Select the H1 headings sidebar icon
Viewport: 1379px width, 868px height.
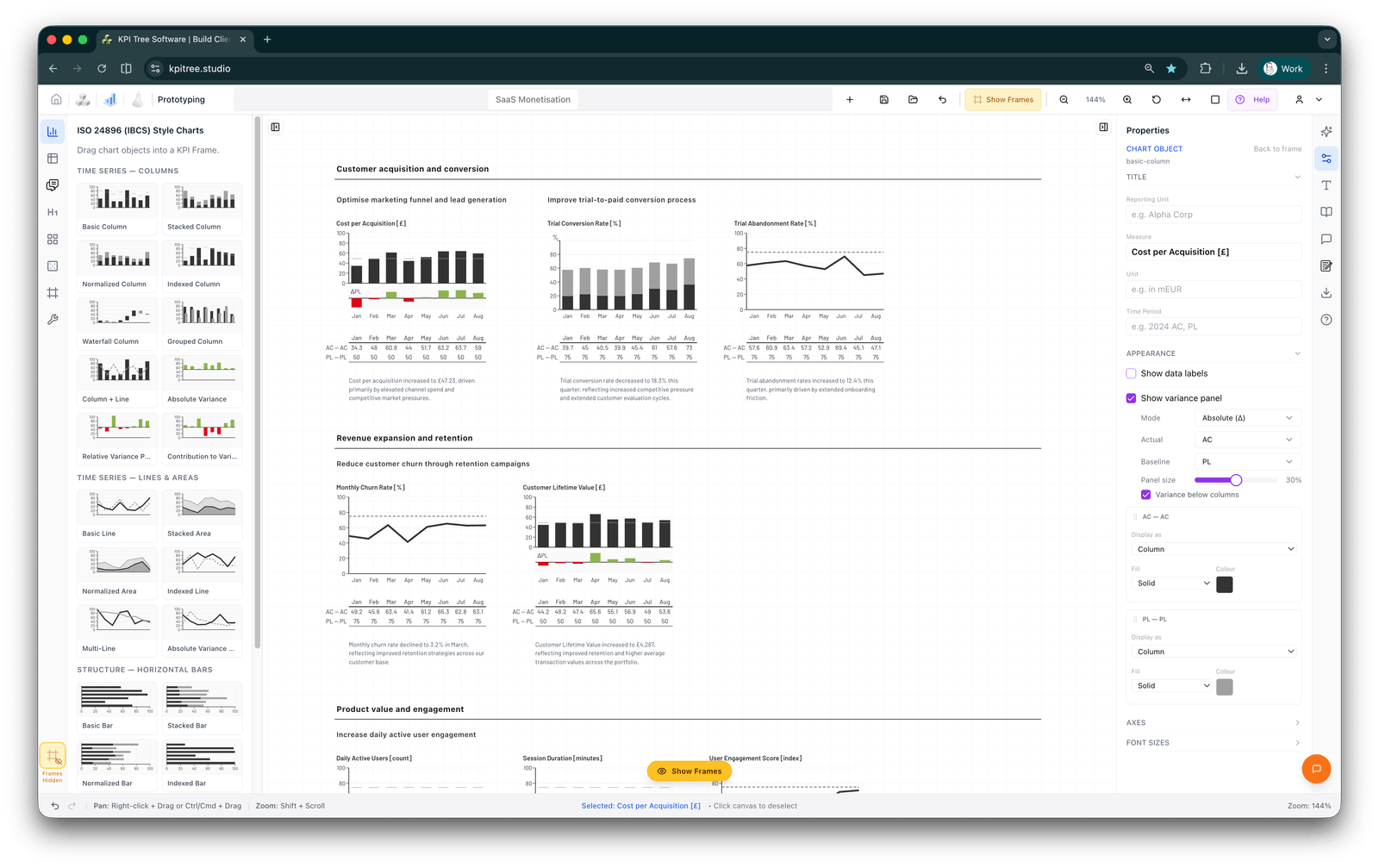[53, 212]
